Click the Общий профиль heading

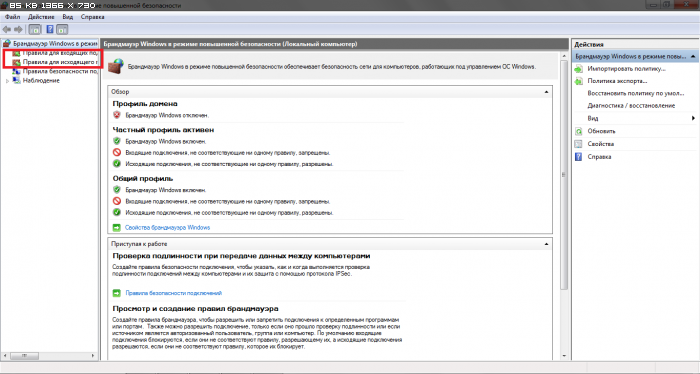[x=142, y=179]
